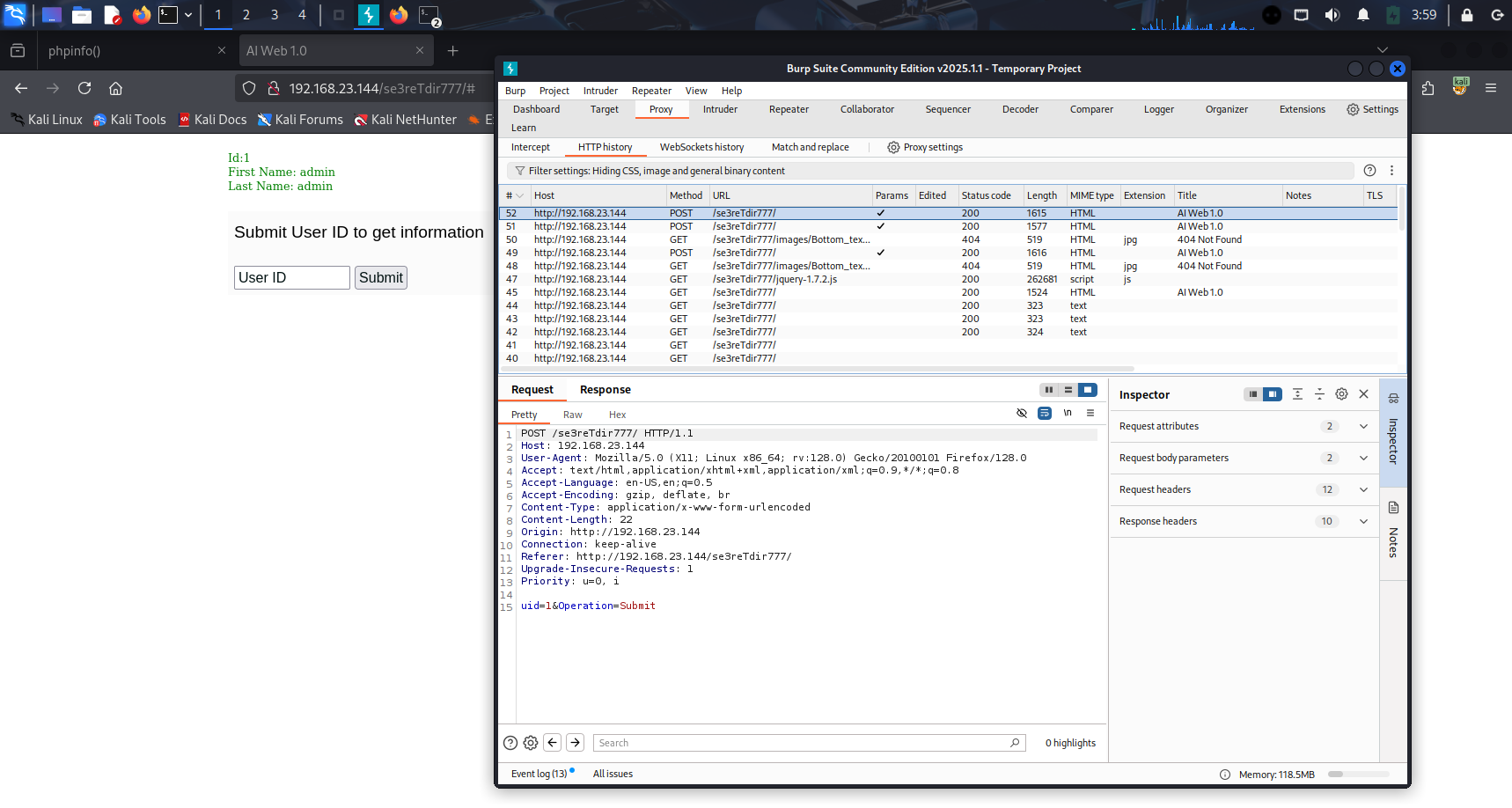Open message editor search settings gear

click(531, 743)
